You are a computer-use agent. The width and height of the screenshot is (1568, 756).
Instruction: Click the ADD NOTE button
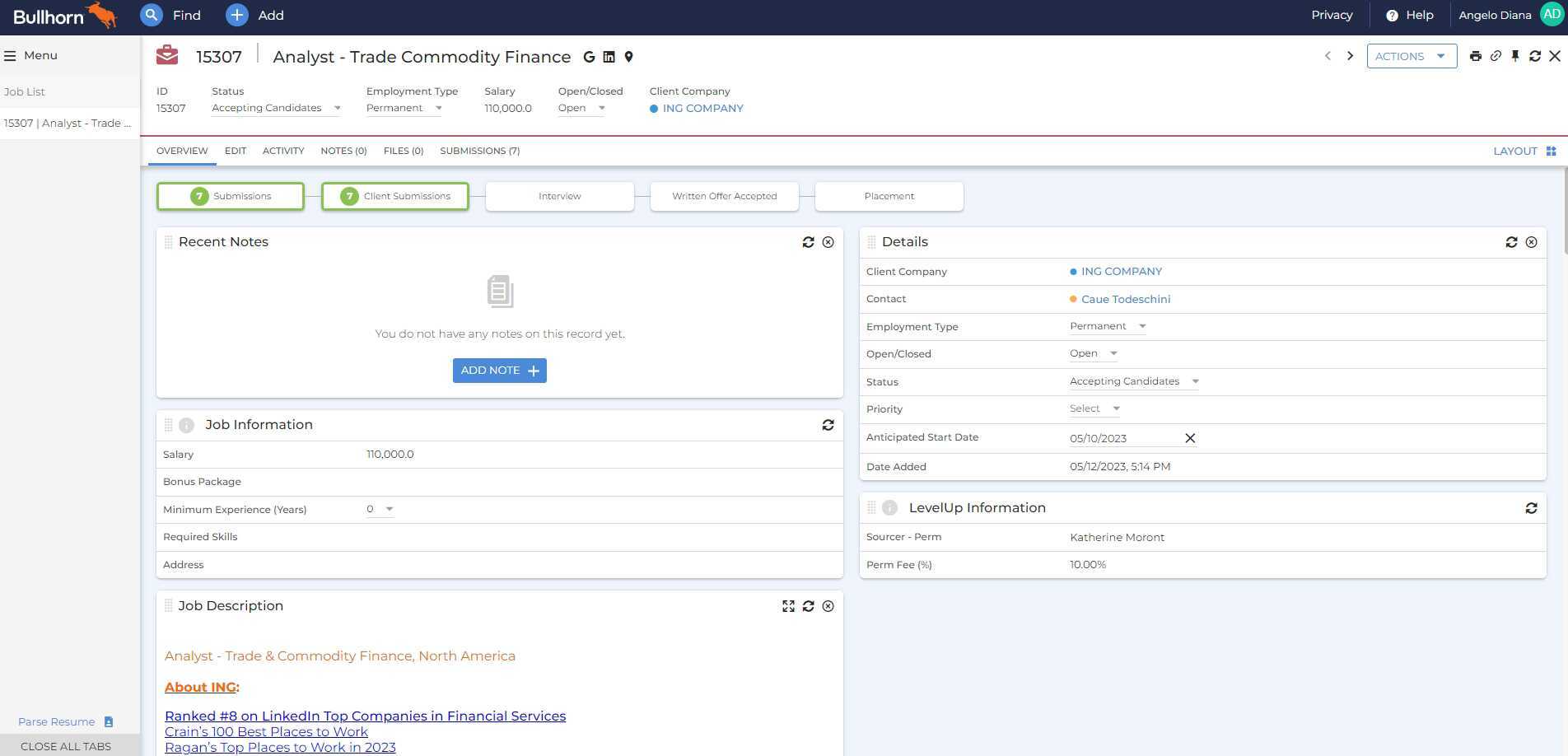[499, 370]
